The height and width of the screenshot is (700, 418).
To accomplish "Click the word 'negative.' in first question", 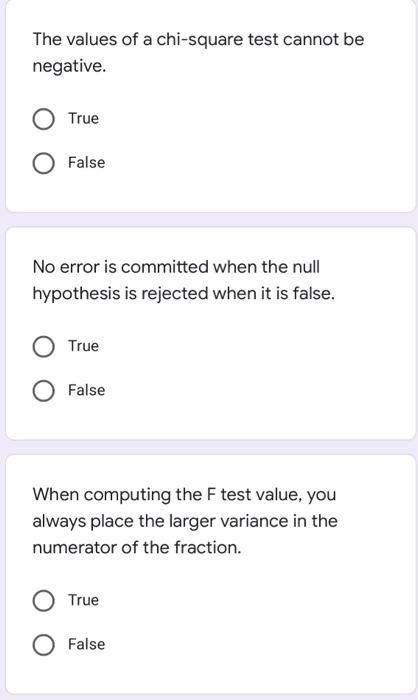I will 69,66.
